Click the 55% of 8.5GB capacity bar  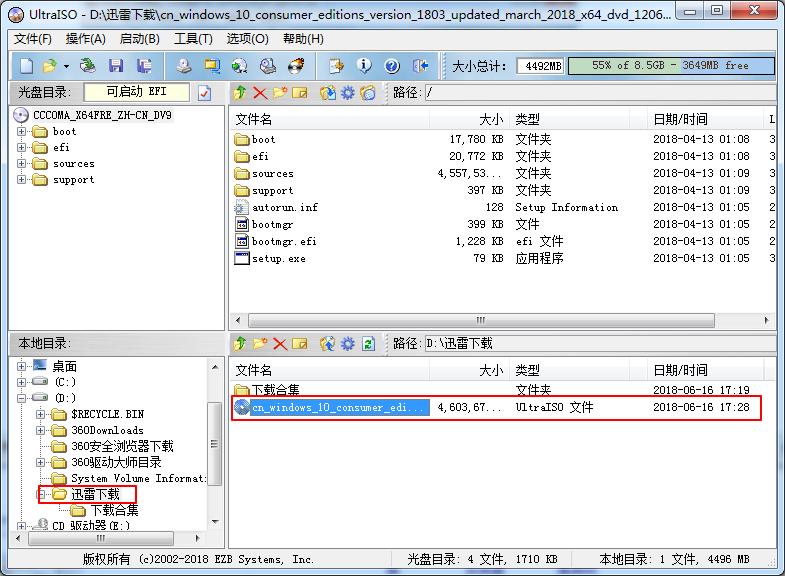[x=671, y=66]
